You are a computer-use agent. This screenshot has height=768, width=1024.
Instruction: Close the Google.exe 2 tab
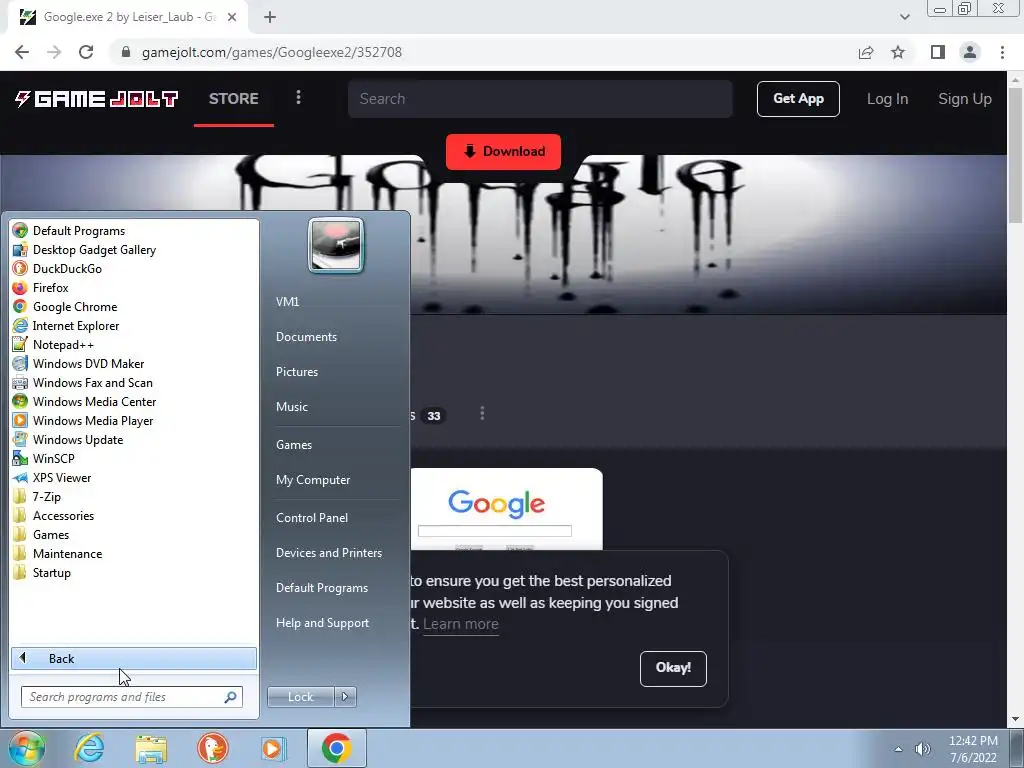232,17
